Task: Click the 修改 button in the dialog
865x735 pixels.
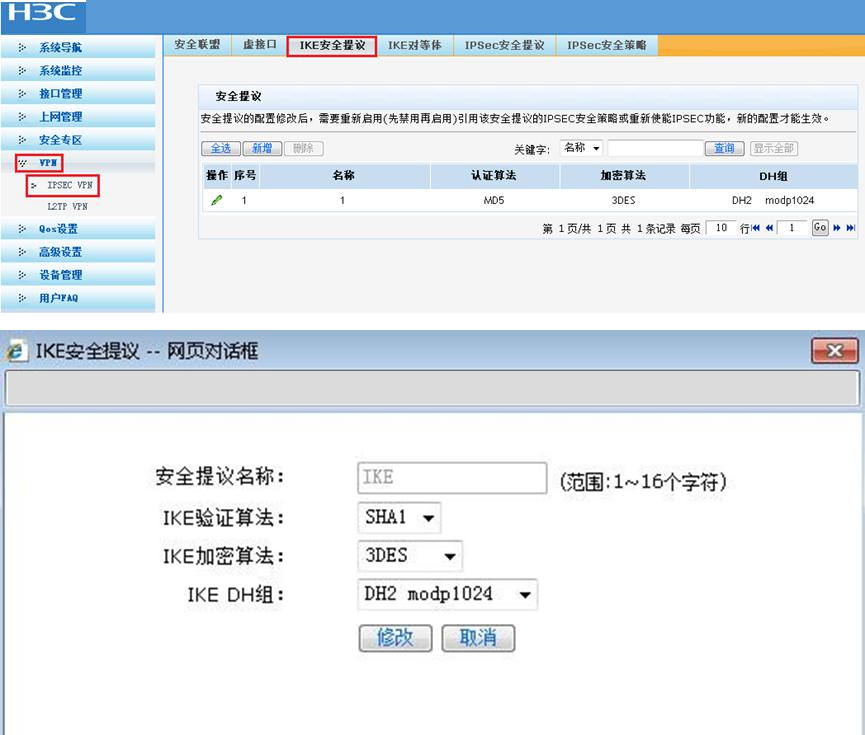Action: (x=396, y=638)
